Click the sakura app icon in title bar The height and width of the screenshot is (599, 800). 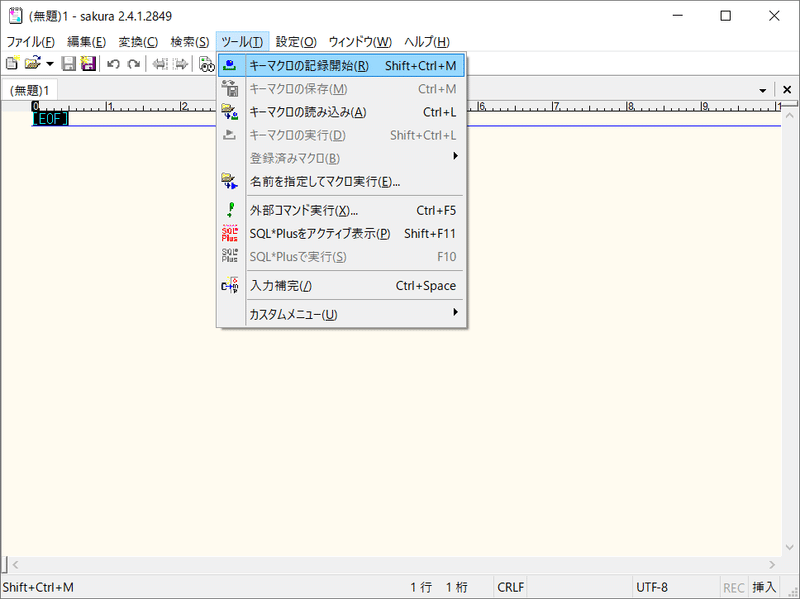(x=16, y=16)
